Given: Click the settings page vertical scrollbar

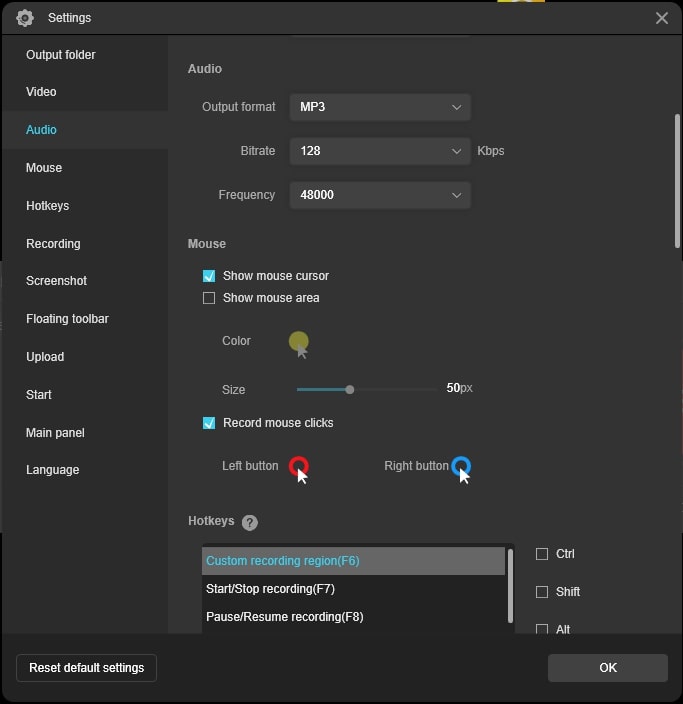Looking at the screenshot, I should tap(677, 181).
